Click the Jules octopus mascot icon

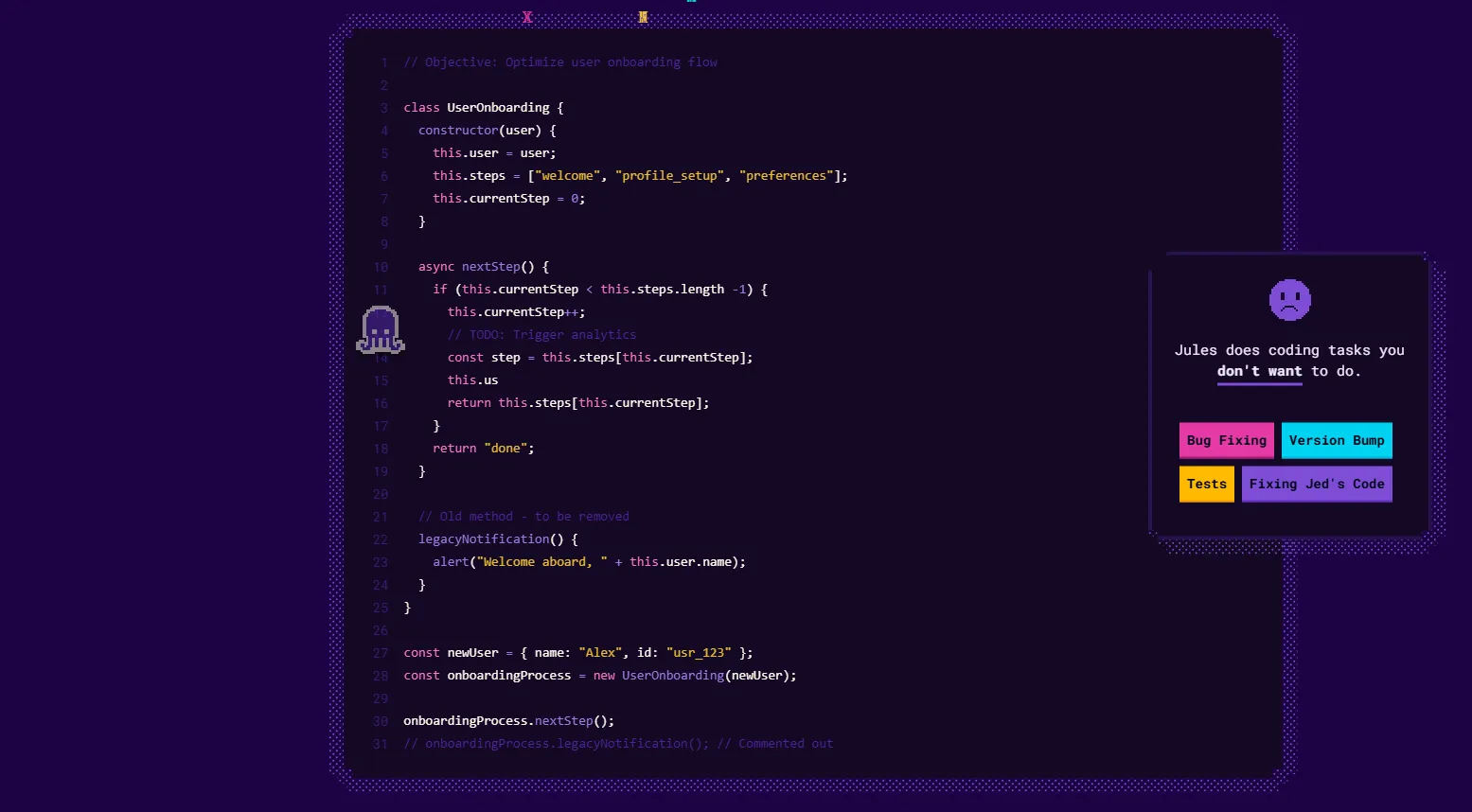(x=381, y=330)
